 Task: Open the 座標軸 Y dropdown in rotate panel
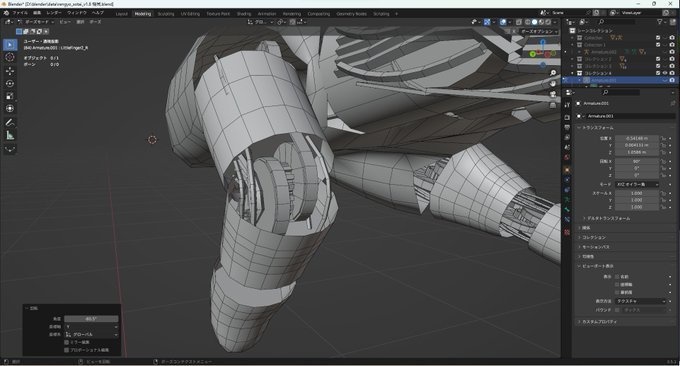click(x=91, y=327)
